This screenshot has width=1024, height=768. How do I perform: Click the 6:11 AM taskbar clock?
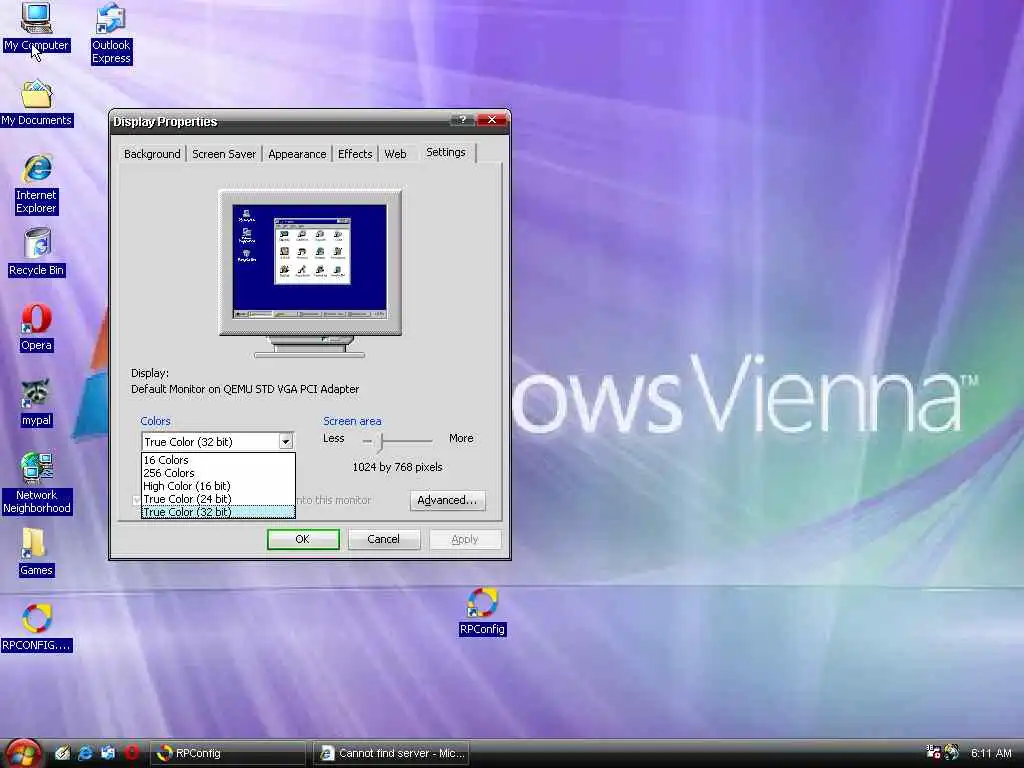(x=991, y=753)
